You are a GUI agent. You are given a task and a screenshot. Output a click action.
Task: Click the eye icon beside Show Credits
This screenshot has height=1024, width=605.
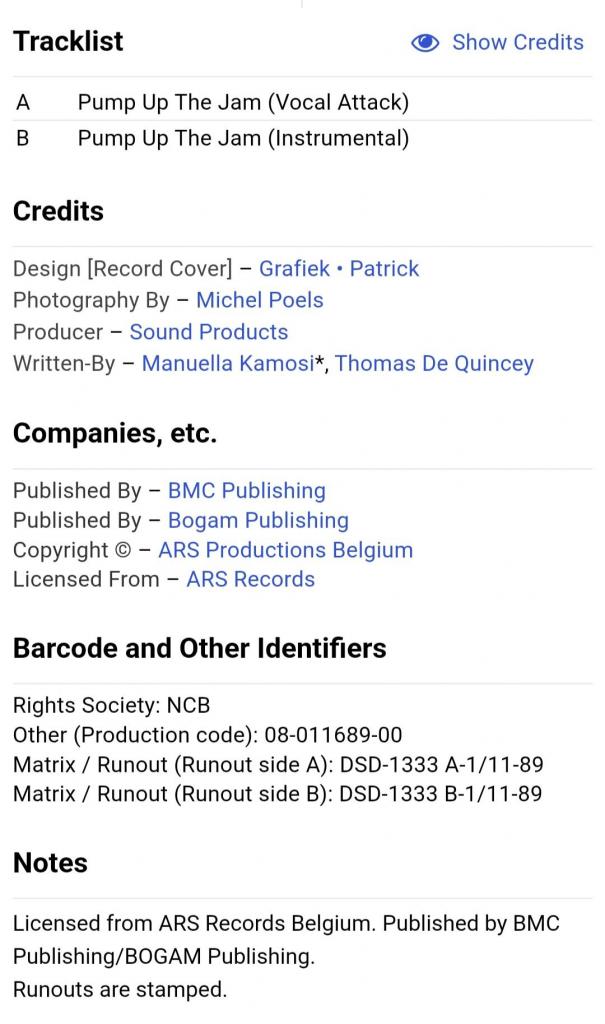click(425, 43)
